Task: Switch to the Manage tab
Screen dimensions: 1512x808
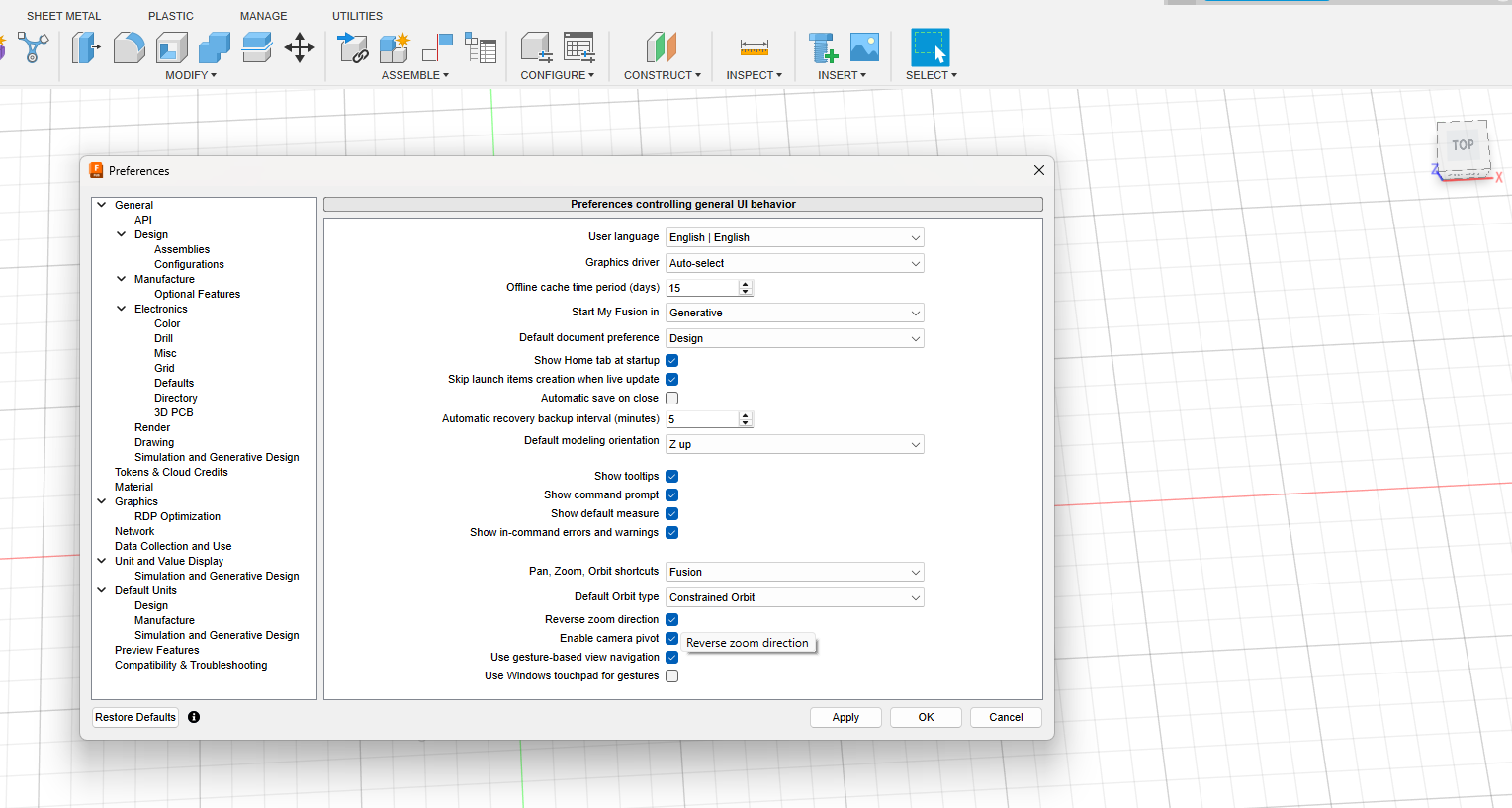Action: click(264, 16)
